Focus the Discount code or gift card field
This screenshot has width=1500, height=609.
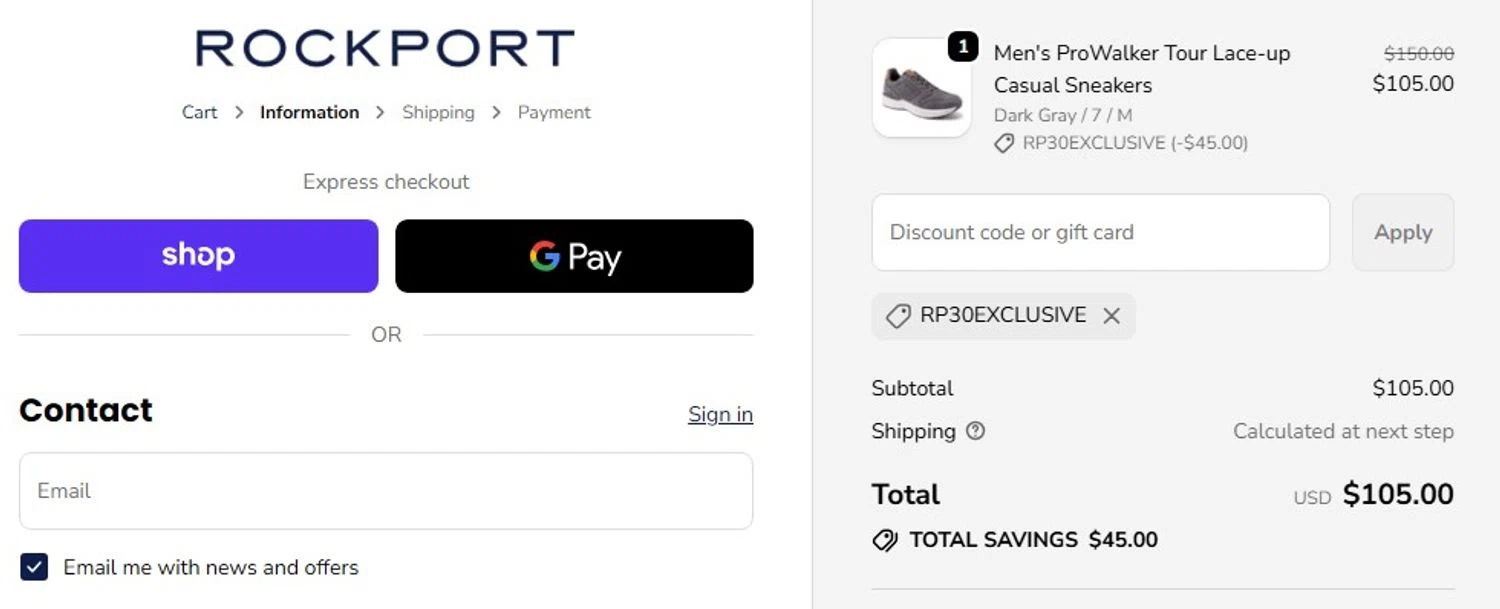(x=1100, y=232)
